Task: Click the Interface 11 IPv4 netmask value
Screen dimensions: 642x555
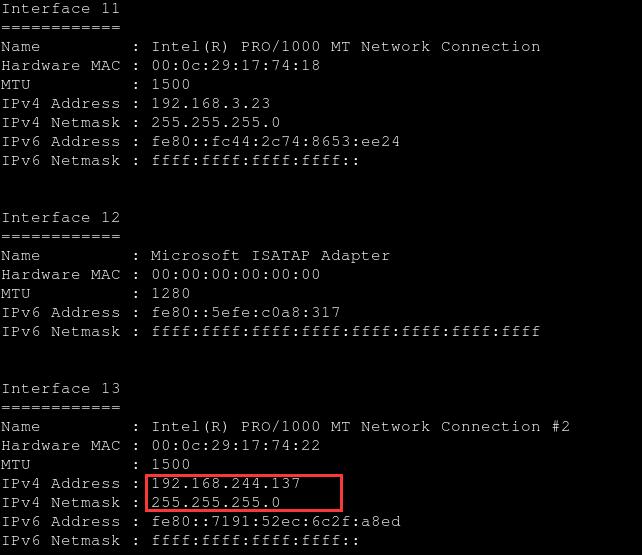Action: 216,122
